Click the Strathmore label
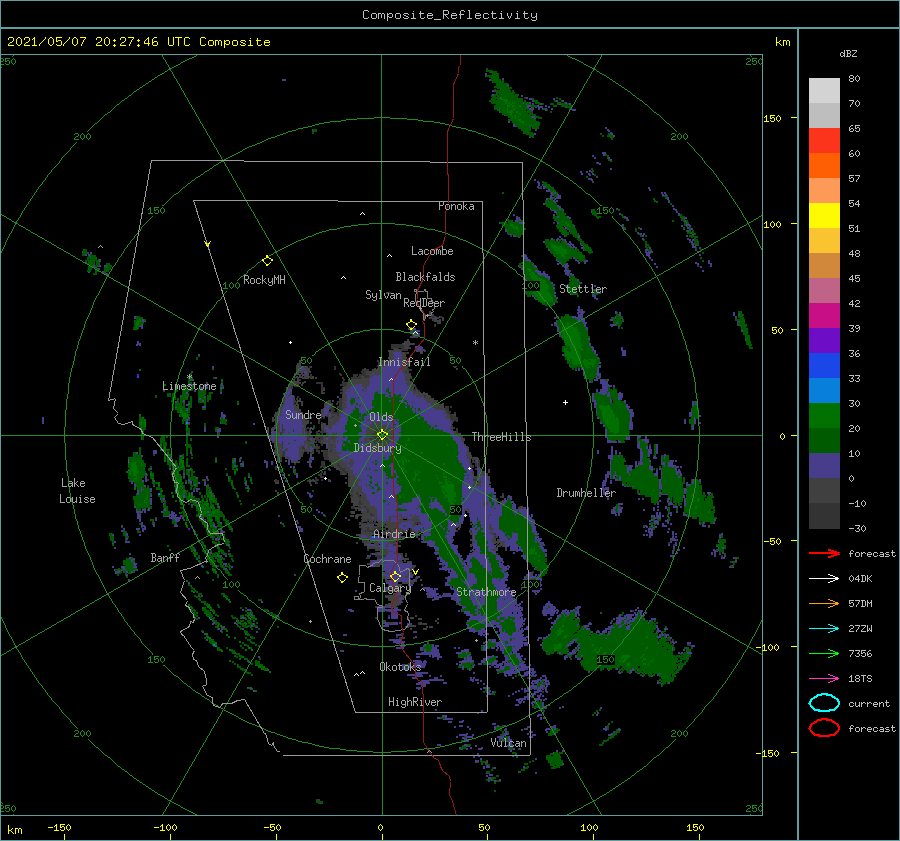 click(486, 592)
